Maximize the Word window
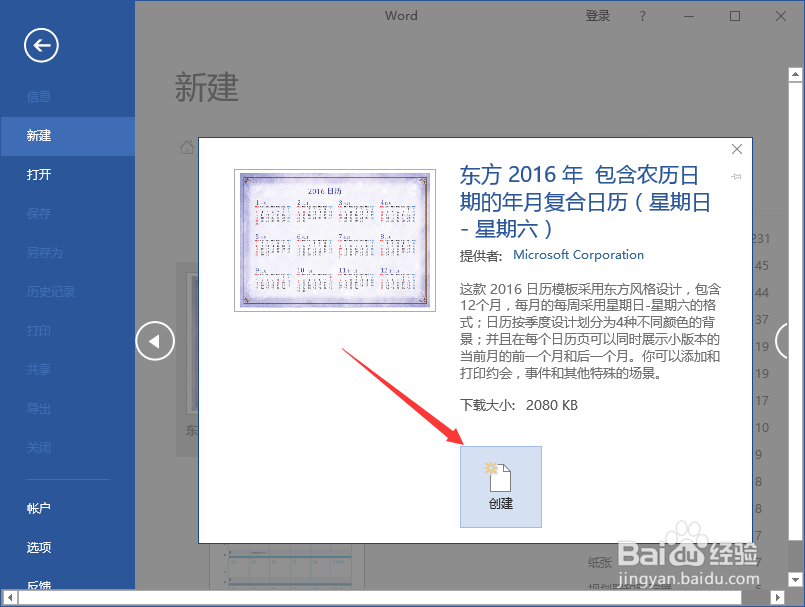This screenshot has width=805, height=607. click(735, 16)
